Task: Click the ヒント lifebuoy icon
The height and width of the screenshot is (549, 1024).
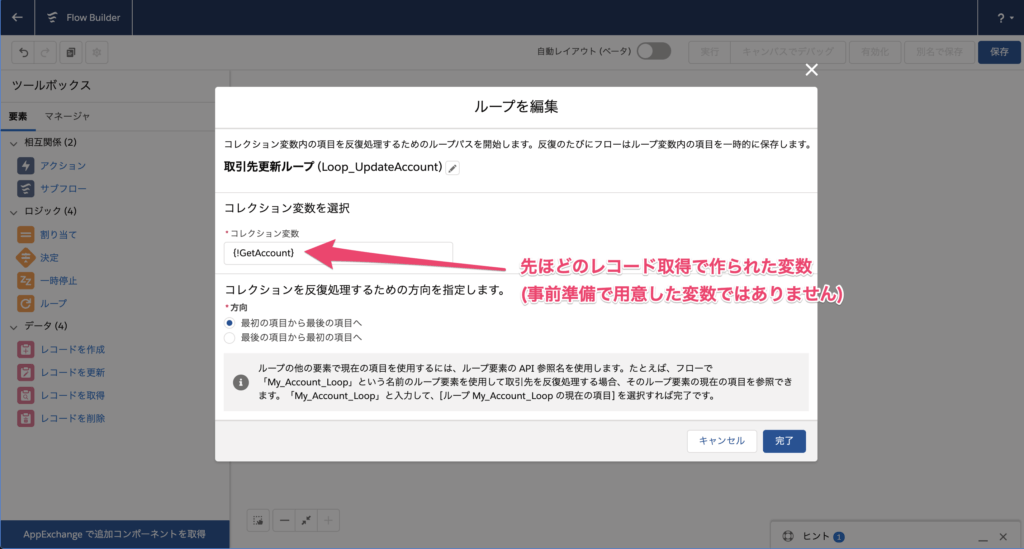Action: tap(788, 536)
